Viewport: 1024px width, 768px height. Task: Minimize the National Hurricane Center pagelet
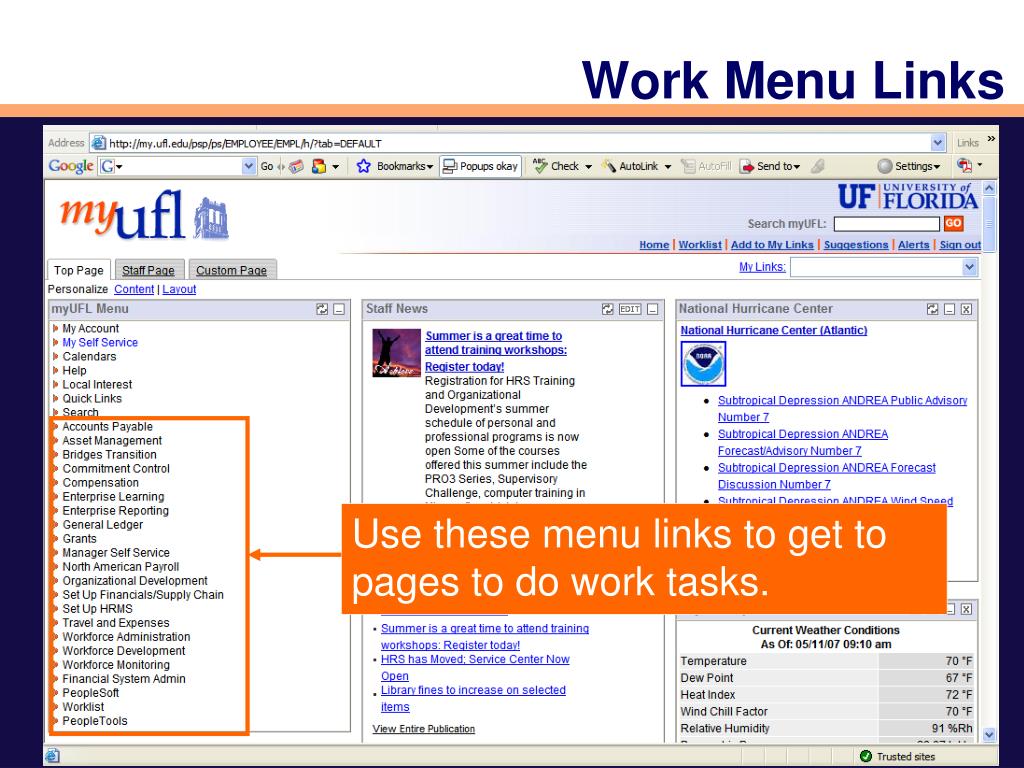click(950, 310)
